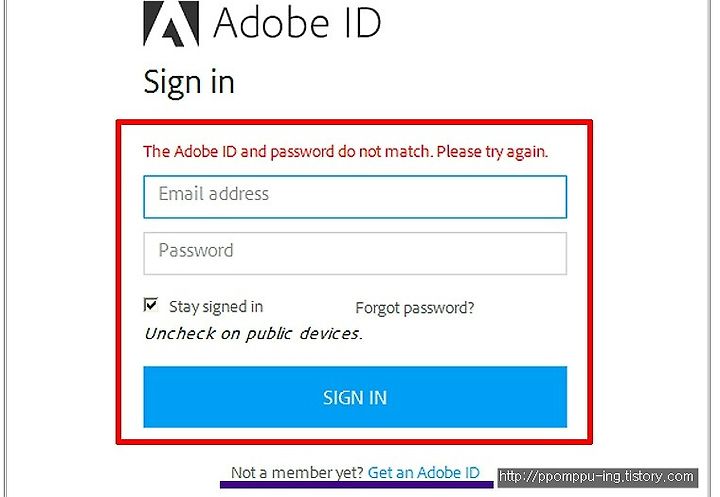Click the 'Email address' placeholder text
The width and height of the screenshot is (720, 497).
coord(214,194)
